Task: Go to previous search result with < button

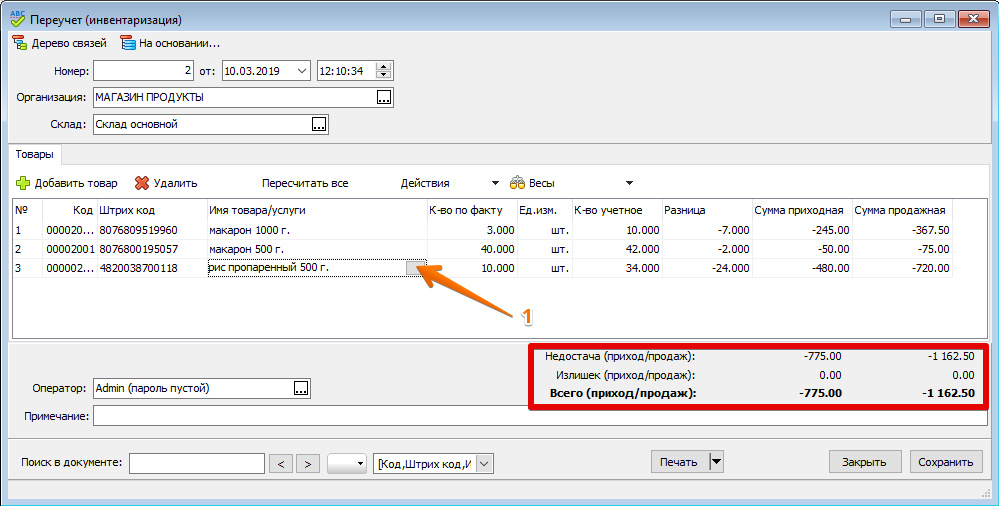Action: (x=282, y=464)
